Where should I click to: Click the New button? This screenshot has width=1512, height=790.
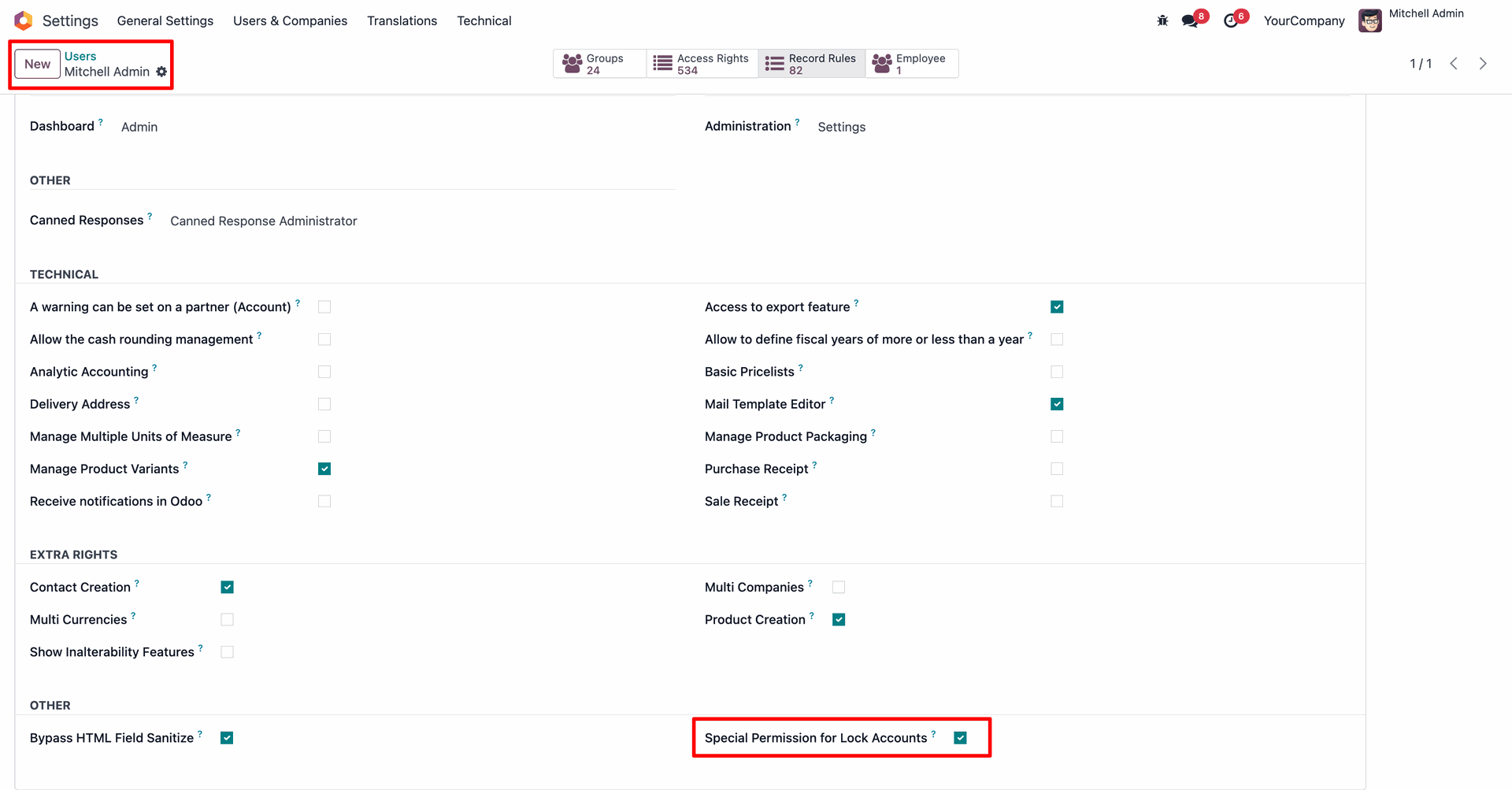(37, 64)
